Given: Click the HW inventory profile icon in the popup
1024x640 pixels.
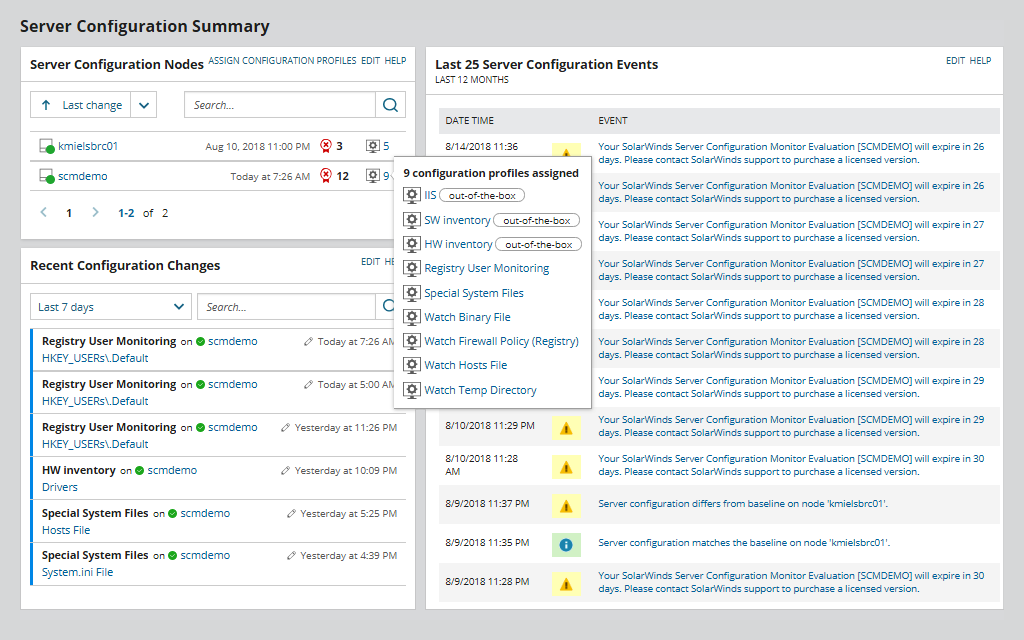Looking at the screenshot, I should pyautogui.click(x=412, y=243).
